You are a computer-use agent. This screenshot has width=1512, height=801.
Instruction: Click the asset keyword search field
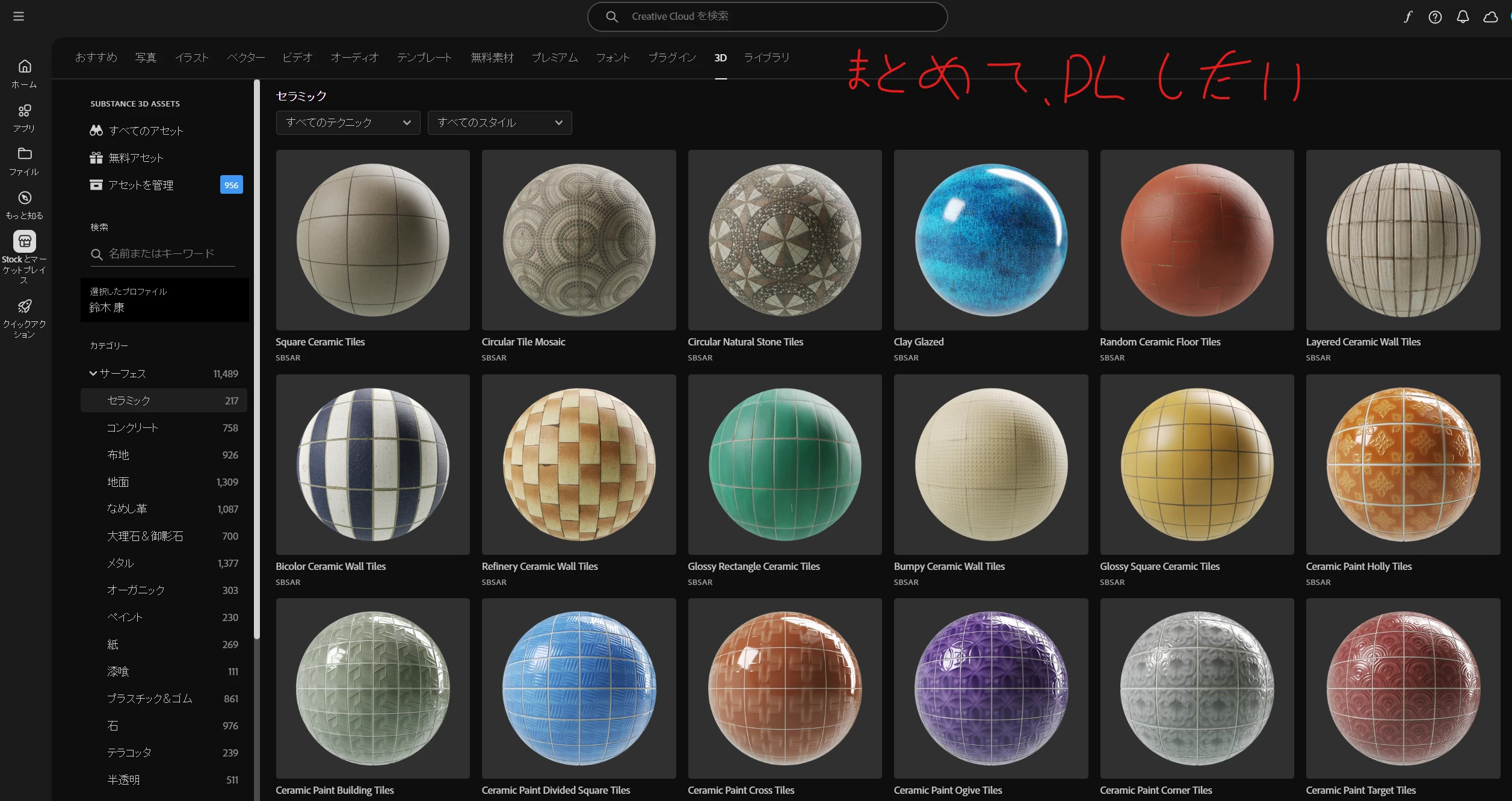pos(162,254)
